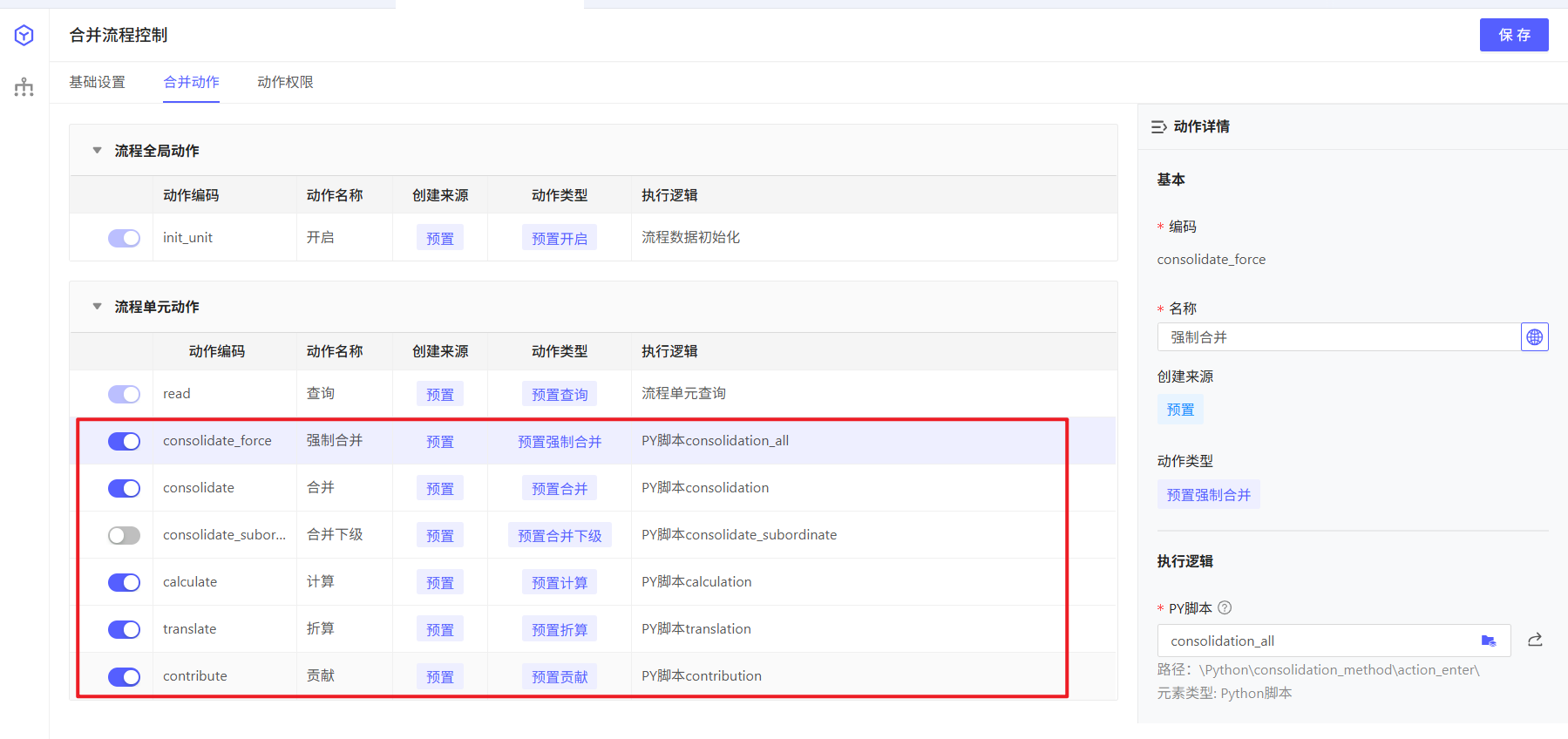Collapse the 流程全局动作 section
1568x739 pixels.
click(97, 151)
